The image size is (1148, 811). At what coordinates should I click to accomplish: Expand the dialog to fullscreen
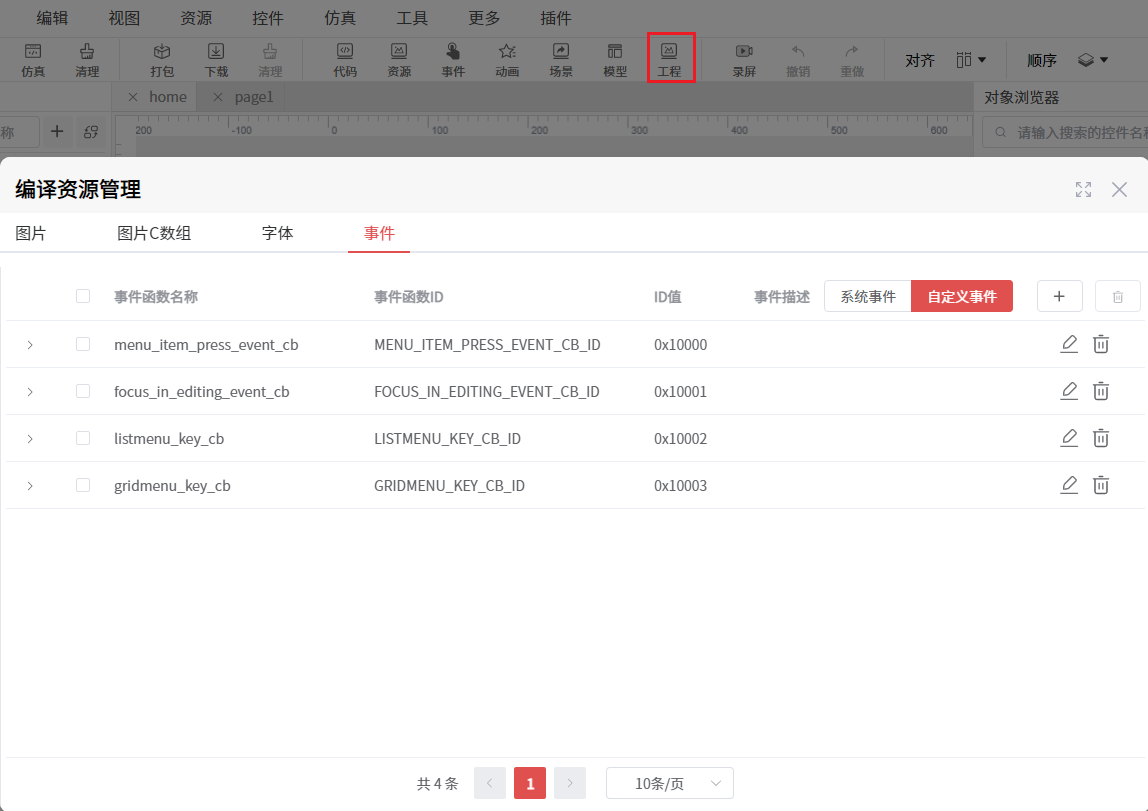pyautogui.click(x=1083, y=189)
